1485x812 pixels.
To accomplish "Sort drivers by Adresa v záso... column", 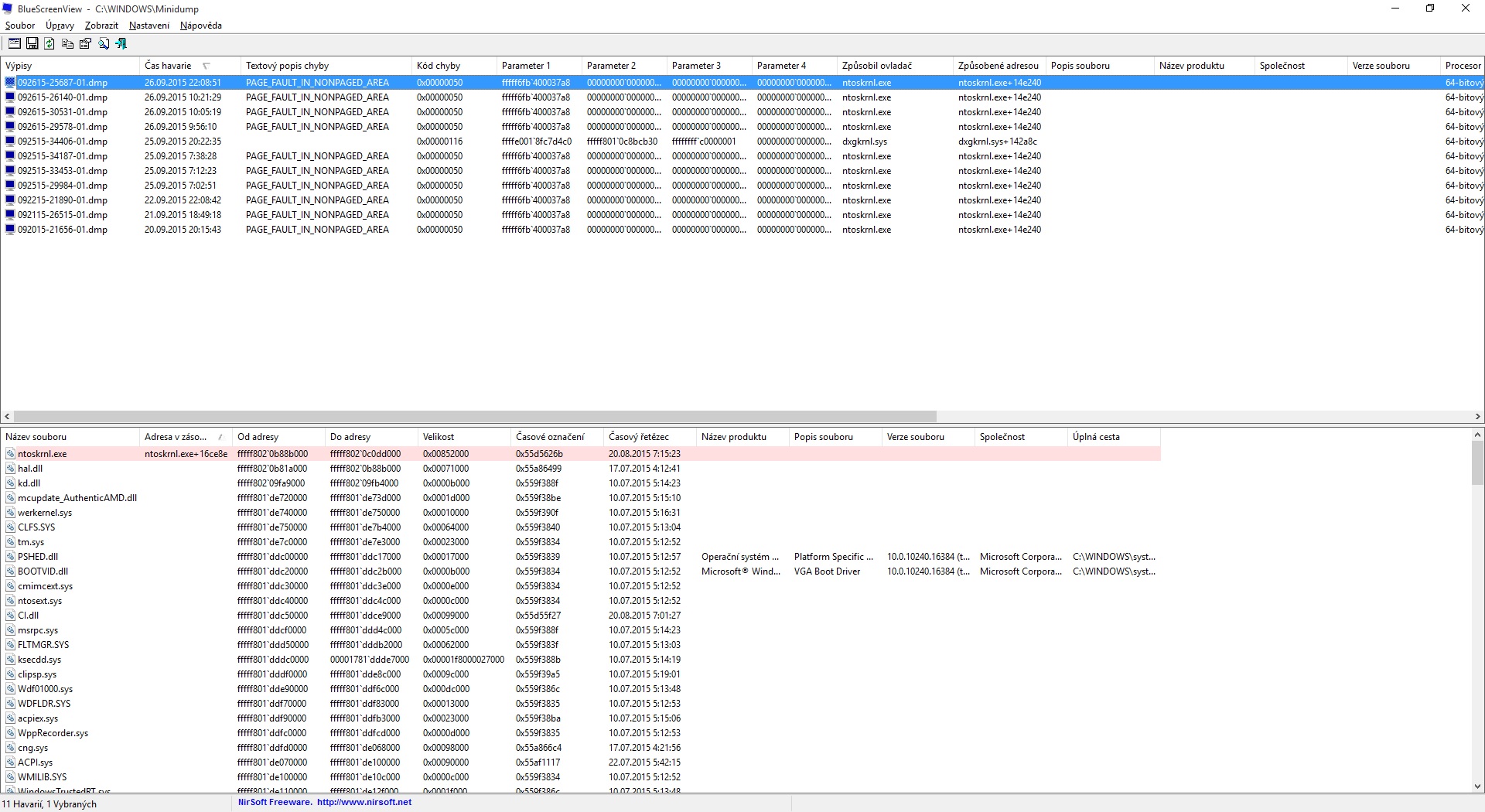I will tap(176, 437).
